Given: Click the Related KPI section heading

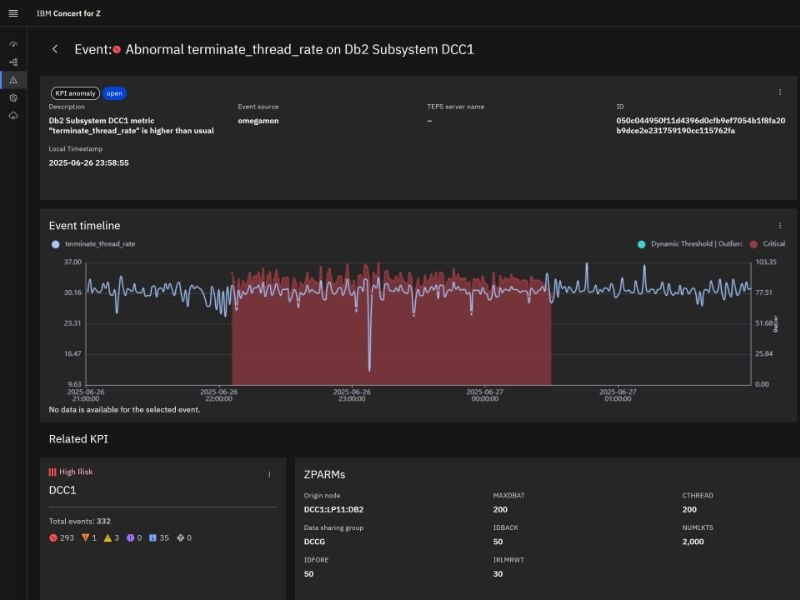Looking at the screenshot, I should pyautogui.click(x=79, y=439).
